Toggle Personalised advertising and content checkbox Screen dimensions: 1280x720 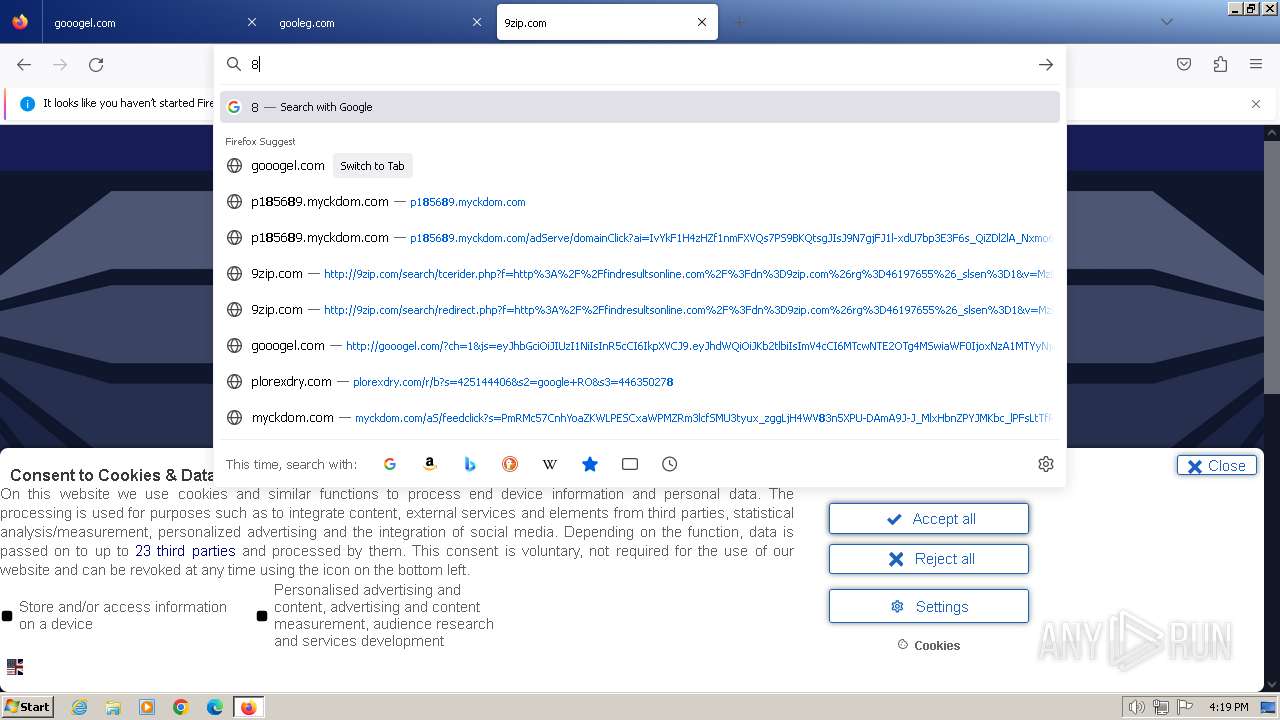262,616
